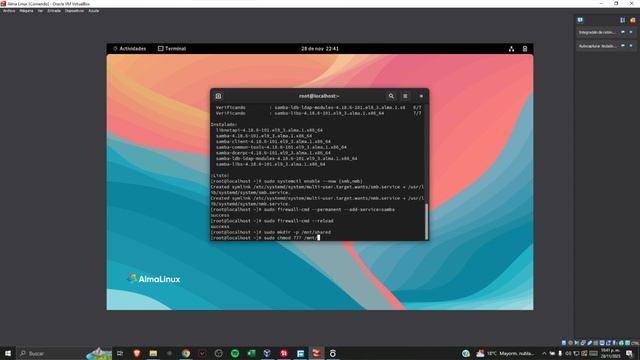The image size is (640, 360).
Task: Click the power icon in GNOME top bar
Action: (525, 49)
